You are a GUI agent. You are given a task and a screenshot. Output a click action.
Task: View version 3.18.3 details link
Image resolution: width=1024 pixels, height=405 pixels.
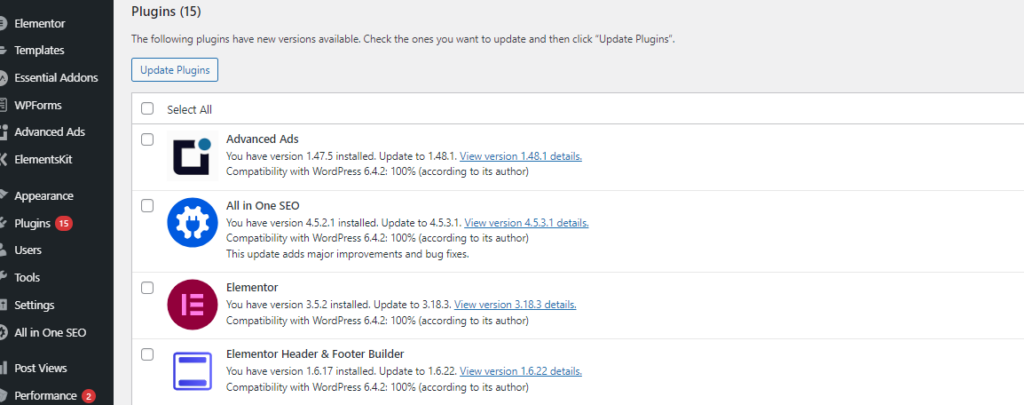tap(515, 304)
